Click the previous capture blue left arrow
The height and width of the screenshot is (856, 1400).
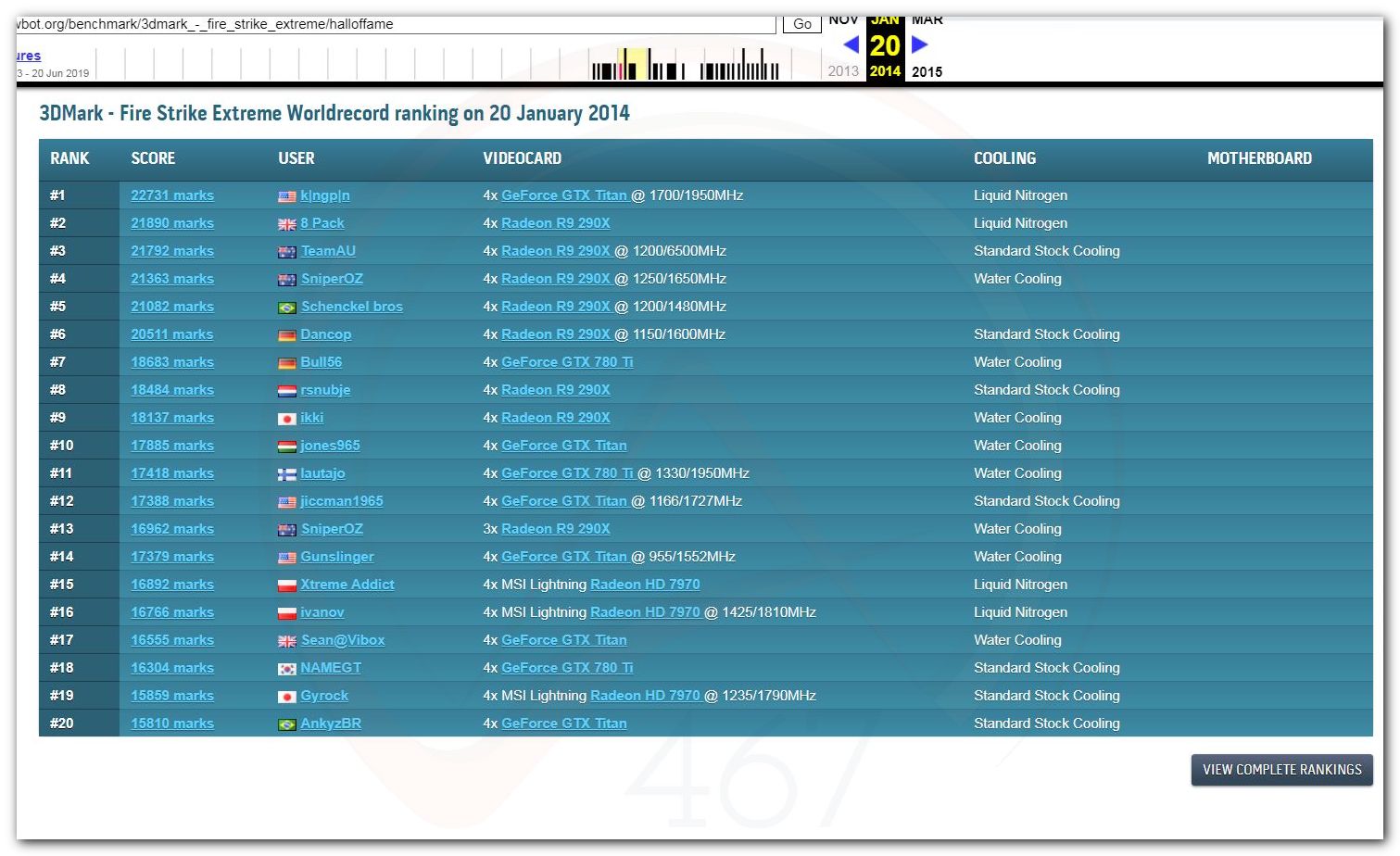point(851,44)
